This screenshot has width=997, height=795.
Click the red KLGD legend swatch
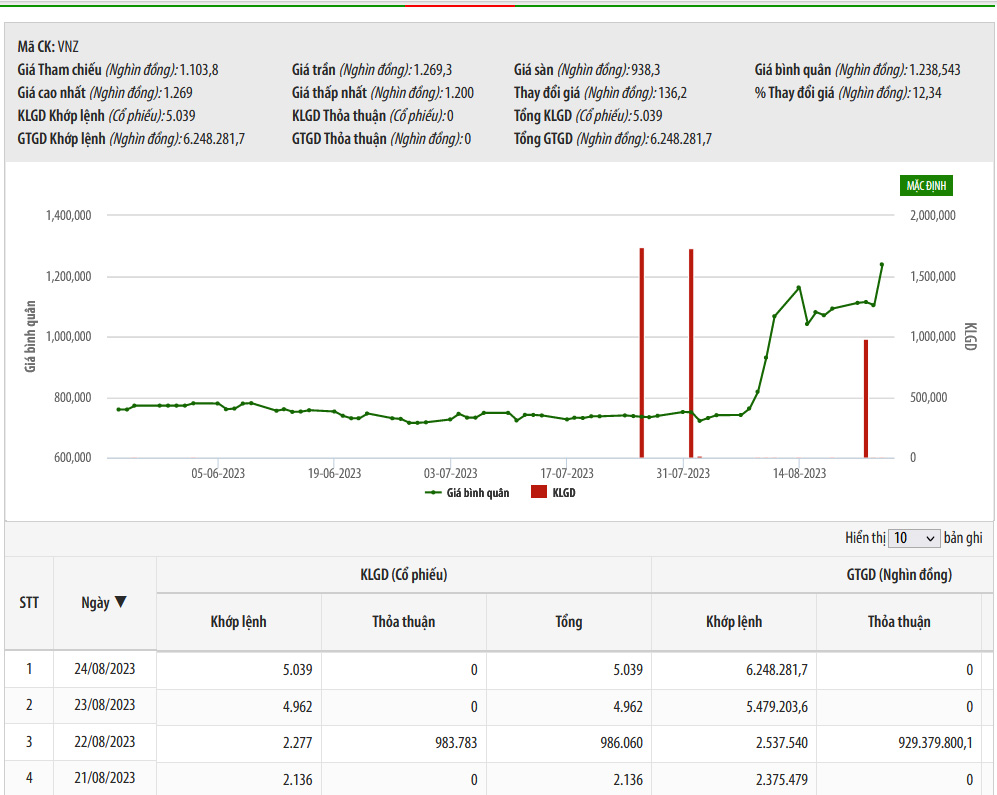point(539,492)
